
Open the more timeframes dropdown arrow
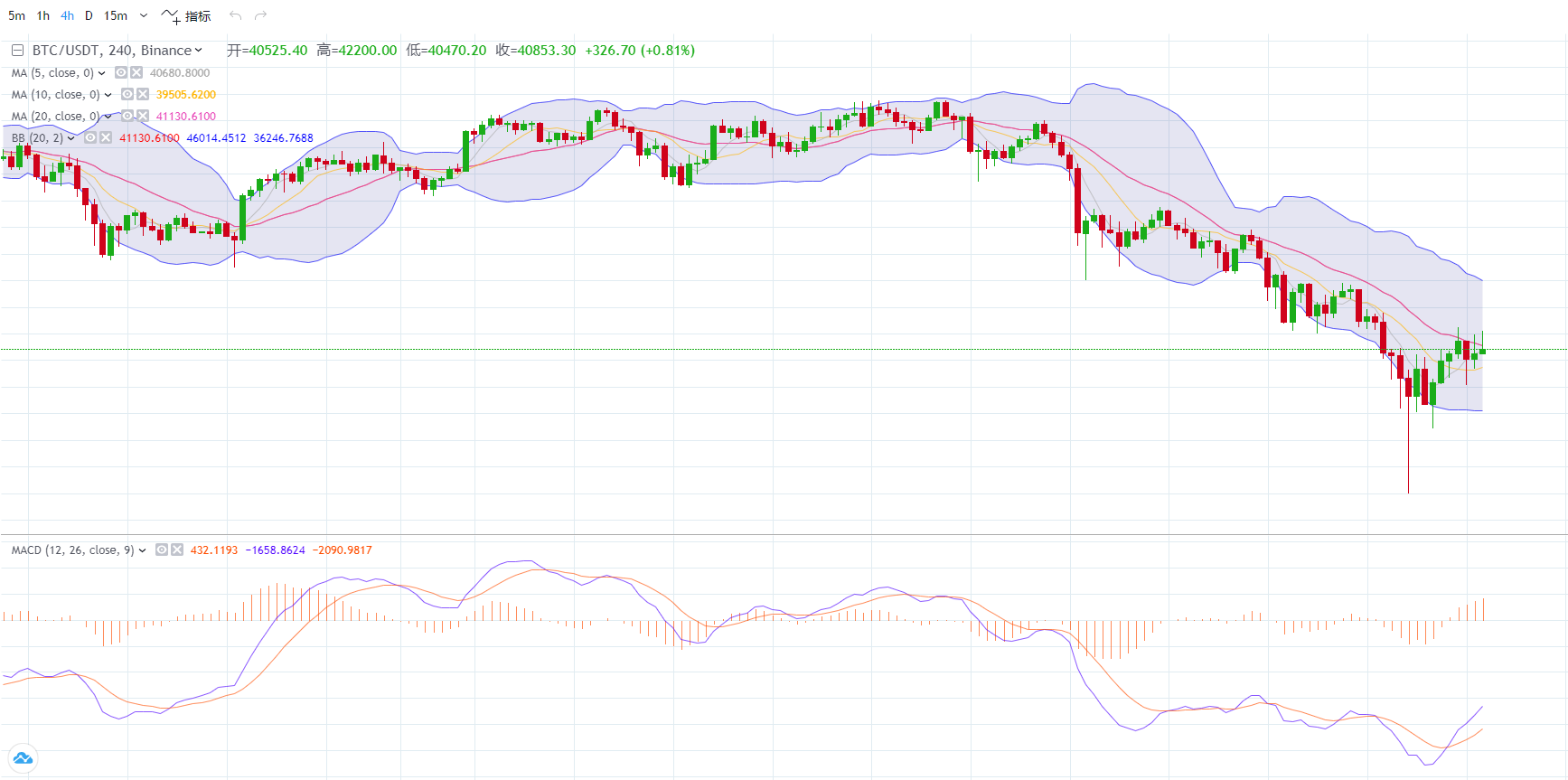(143, 15)
